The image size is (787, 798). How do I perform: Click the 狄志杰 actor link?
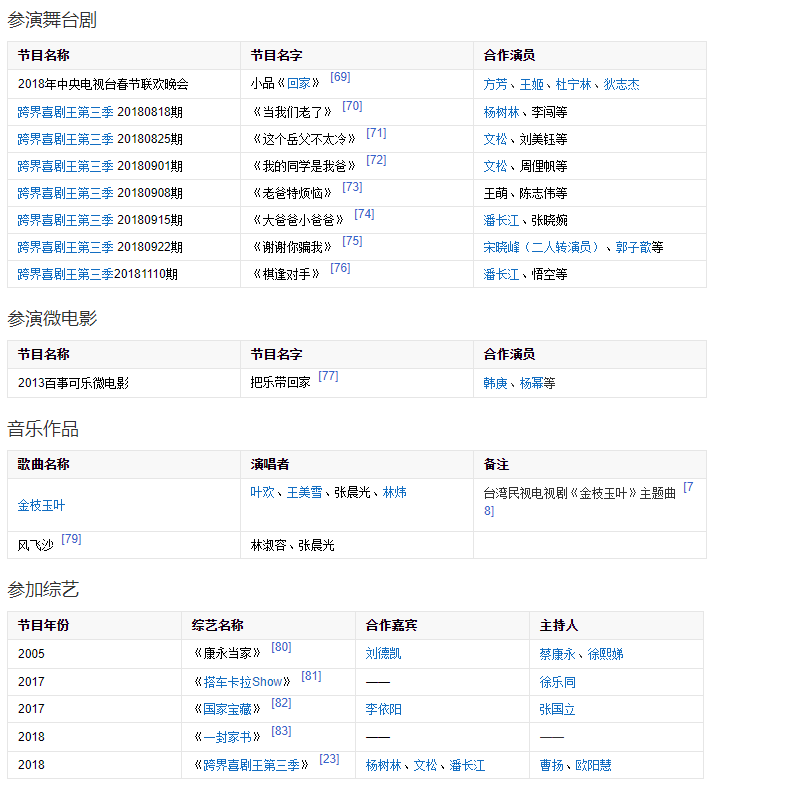coord(621,85)
